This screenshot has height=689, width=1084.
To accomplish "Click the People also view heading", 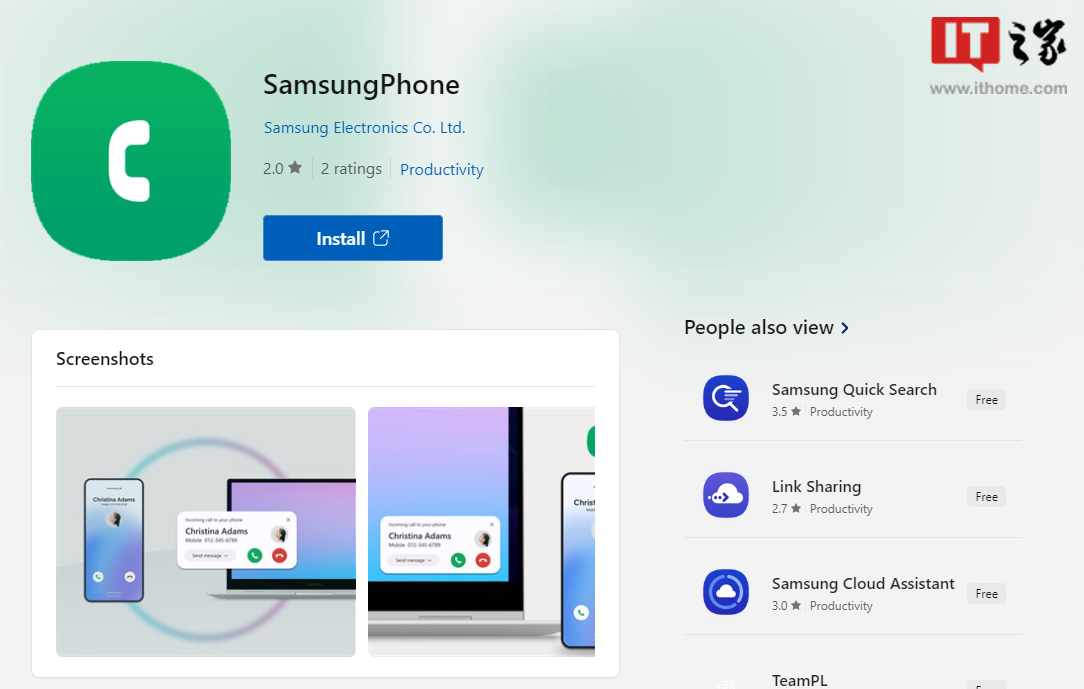I will coord(759,328).
